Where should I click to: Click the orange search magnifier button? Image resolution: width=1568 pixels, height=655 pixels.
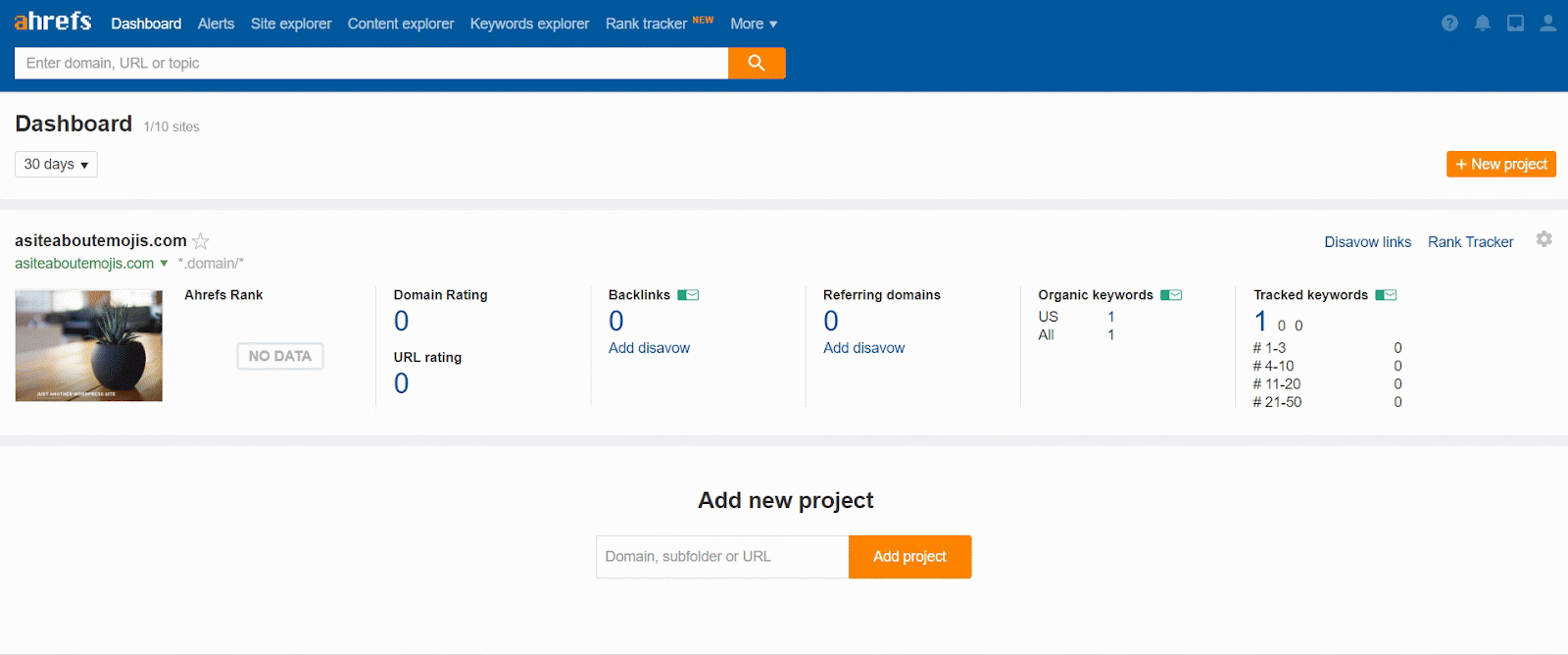(757, 63)
